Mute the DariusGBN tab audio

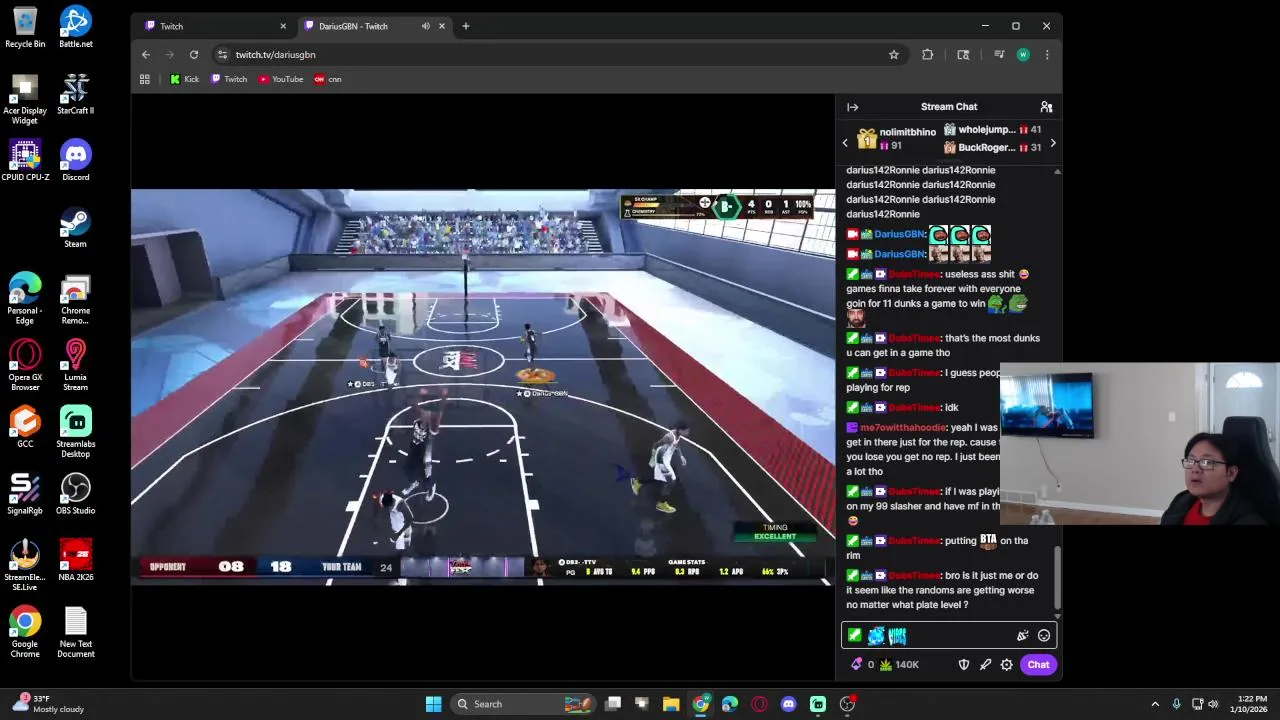click(x=425, y=26)
